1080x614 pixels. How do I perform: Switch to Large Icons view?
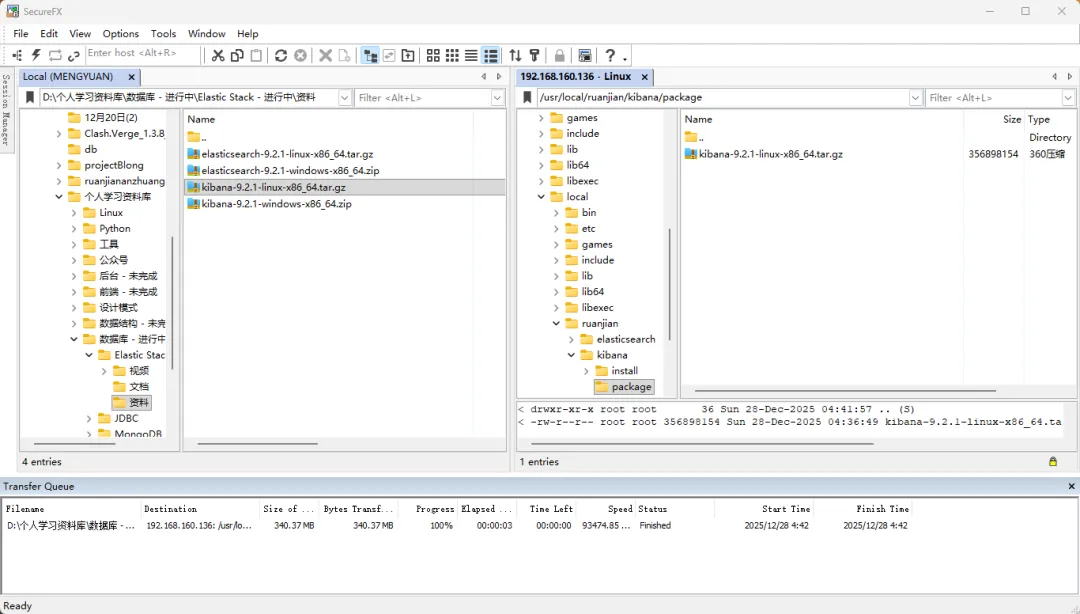(433, 55)
